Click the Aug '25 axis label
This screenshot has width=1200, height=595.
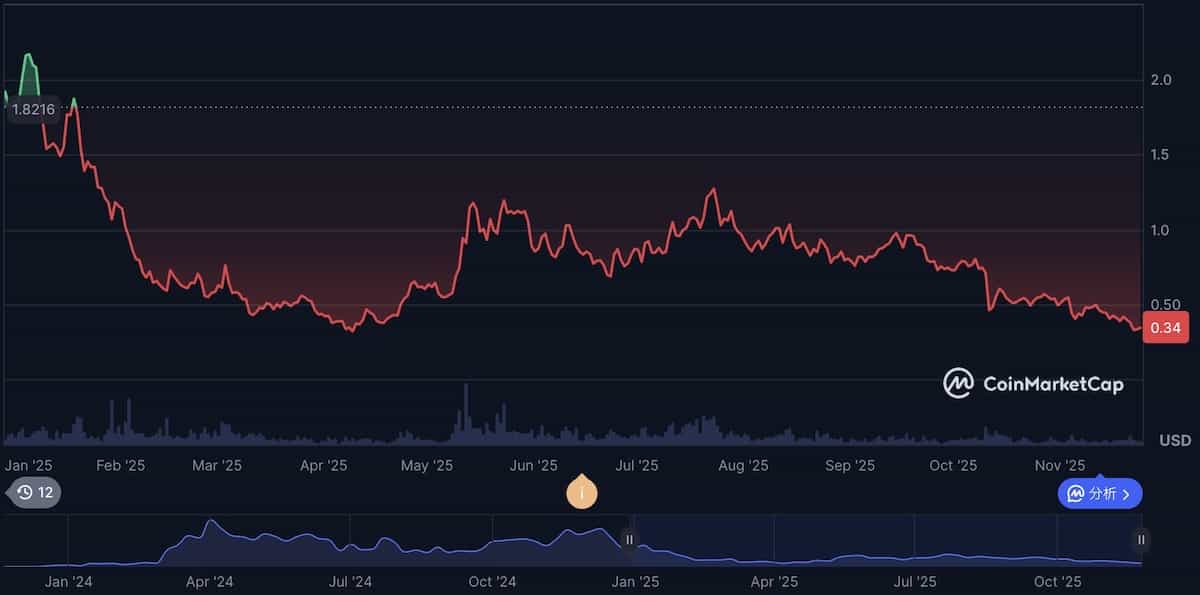pos(744,465)
